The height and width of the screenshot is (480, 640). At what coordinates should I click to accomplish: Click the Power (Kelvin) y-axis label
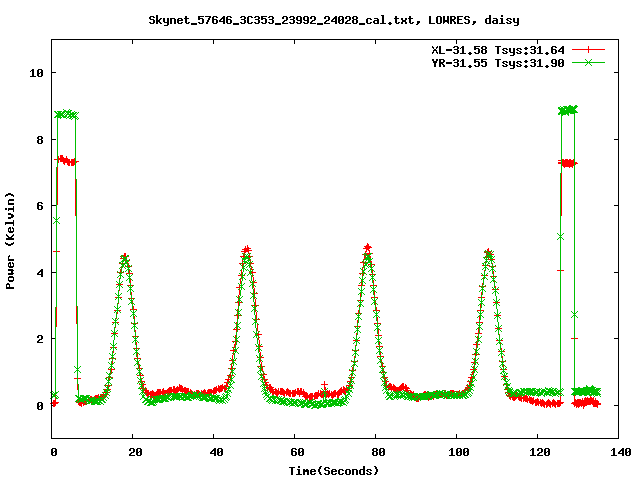click(x=10, y=241)
